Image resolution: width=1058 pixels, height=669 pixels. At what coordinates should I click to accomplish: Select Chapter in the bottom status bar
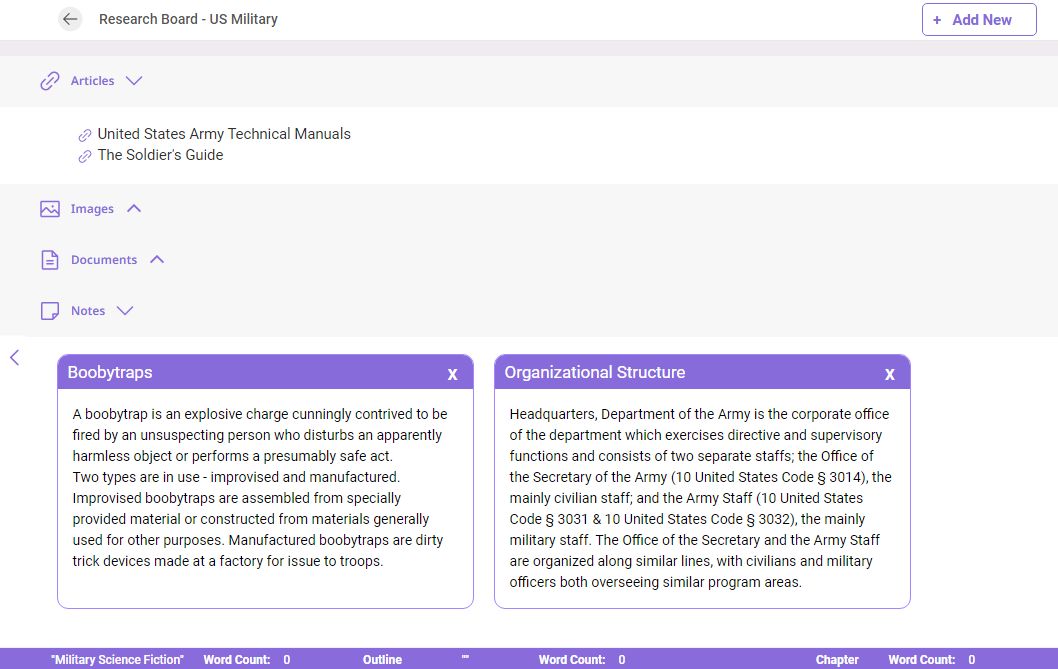[x=837, y=660]
